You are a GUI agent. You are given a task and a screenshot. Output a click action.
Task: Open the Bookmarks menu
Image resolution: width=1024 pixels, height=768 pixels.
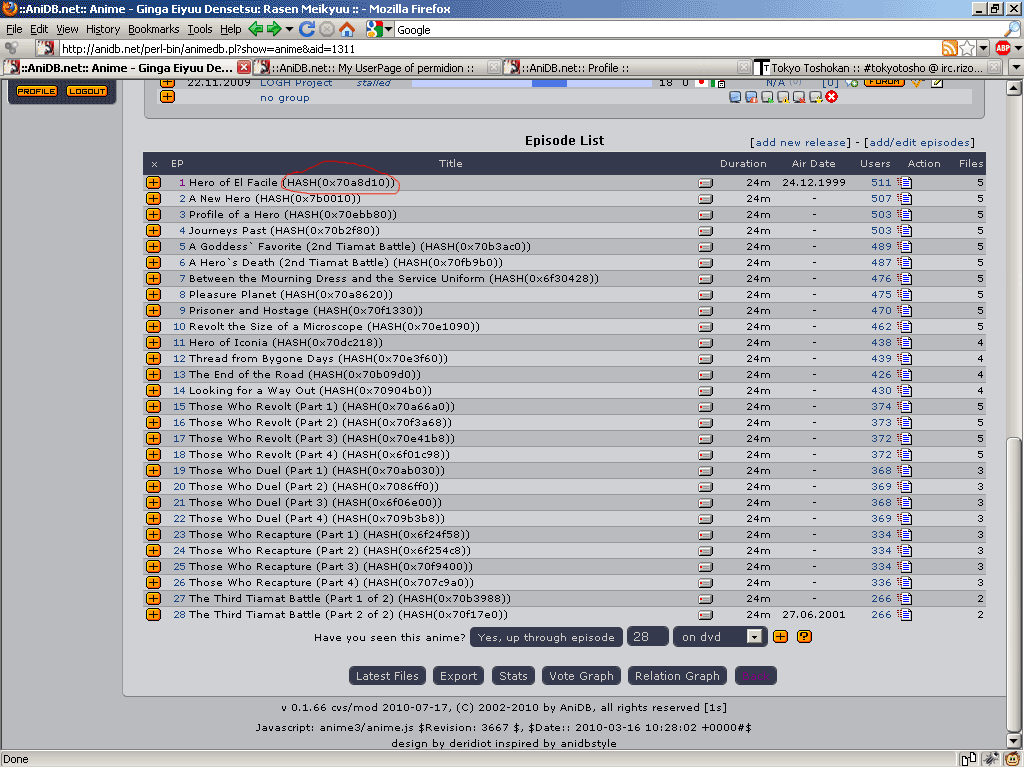(x=153, y=30)
